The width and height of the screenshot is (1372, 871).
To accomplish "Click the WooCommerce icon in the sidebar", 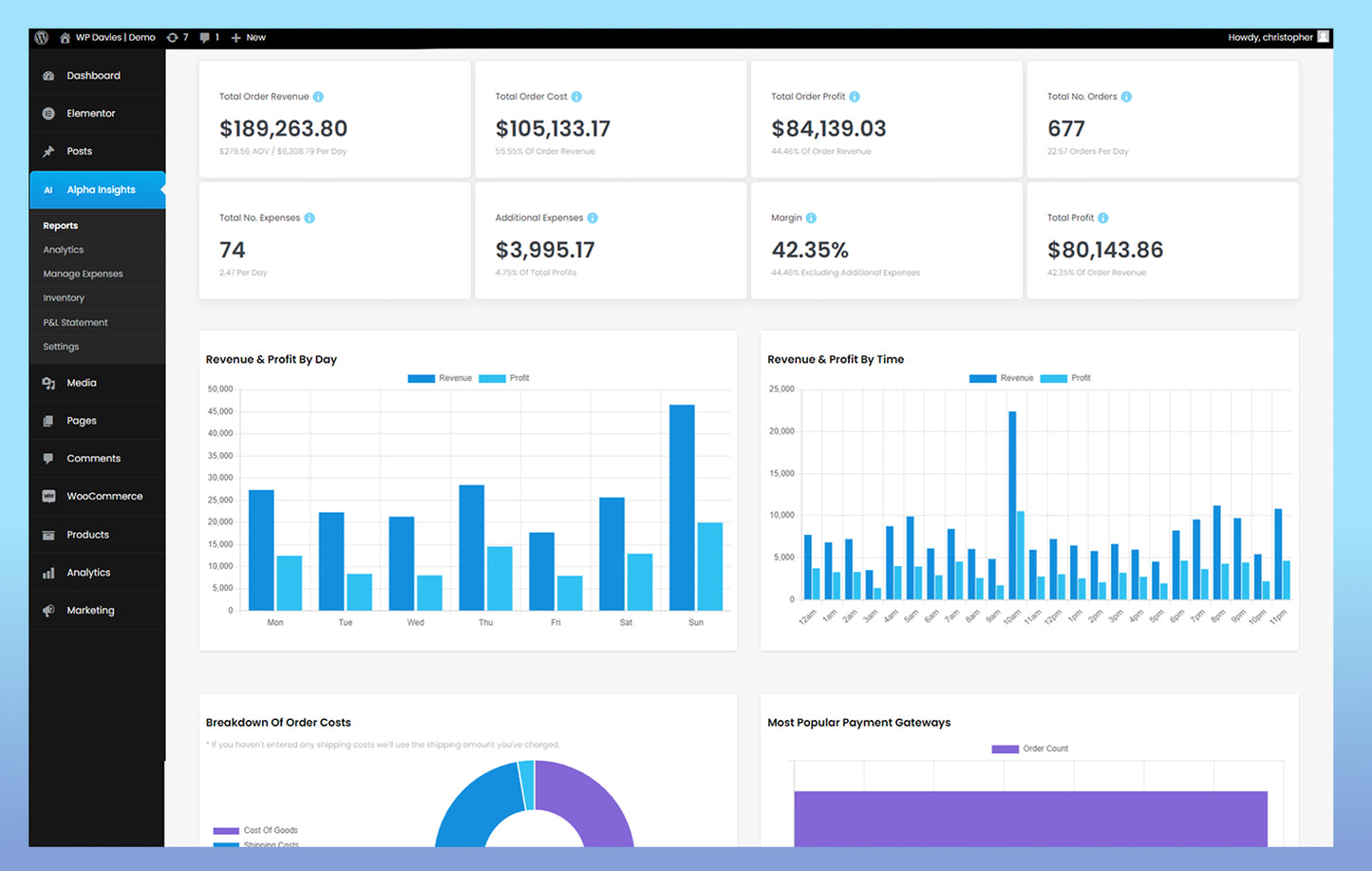I will point(48,497).
